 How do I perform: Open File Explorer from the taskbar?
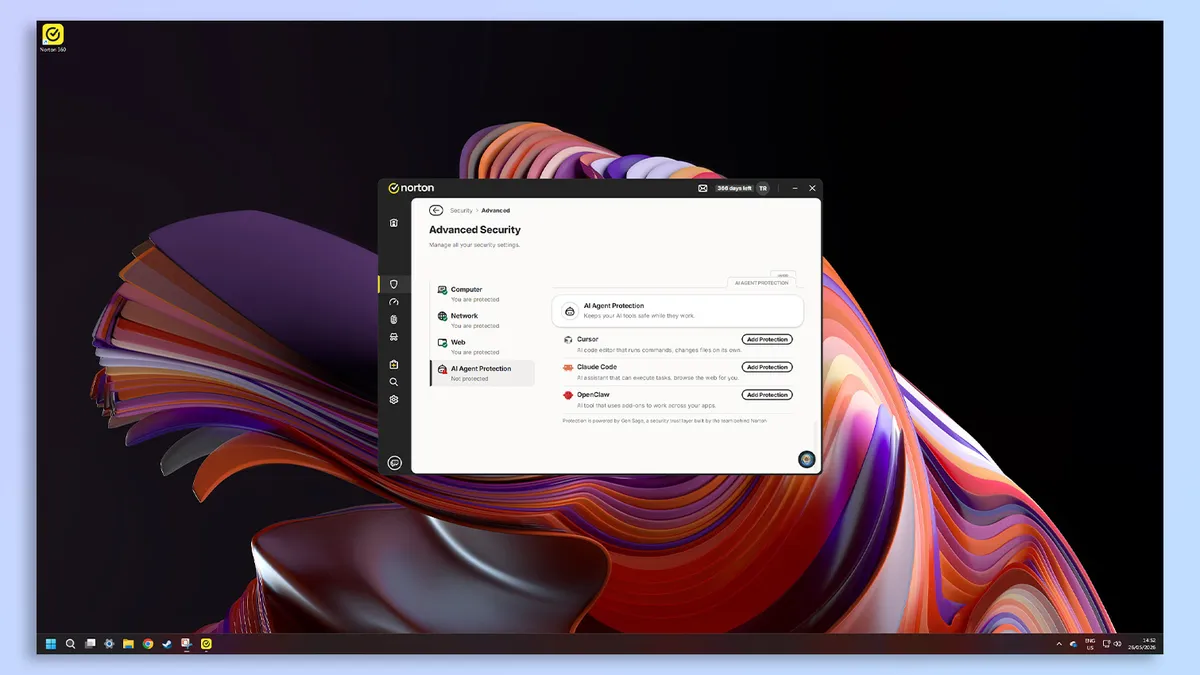click(x=128, y=644)
